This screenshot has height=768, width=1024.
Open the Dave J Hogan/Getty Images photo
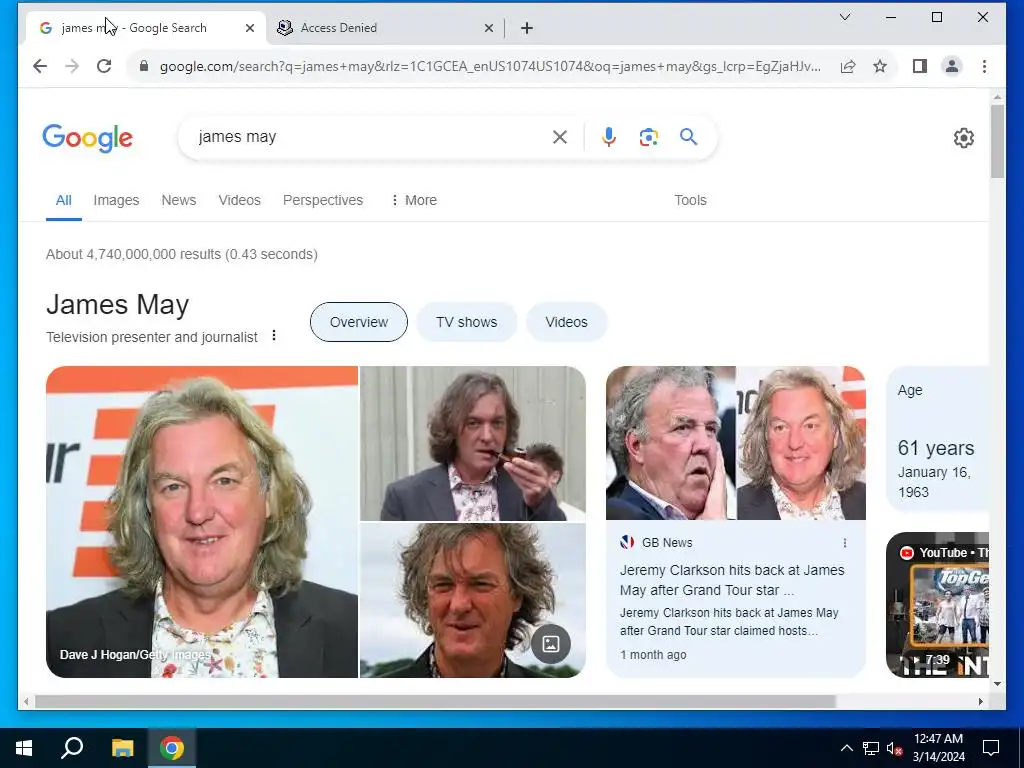tap(202, 522)
